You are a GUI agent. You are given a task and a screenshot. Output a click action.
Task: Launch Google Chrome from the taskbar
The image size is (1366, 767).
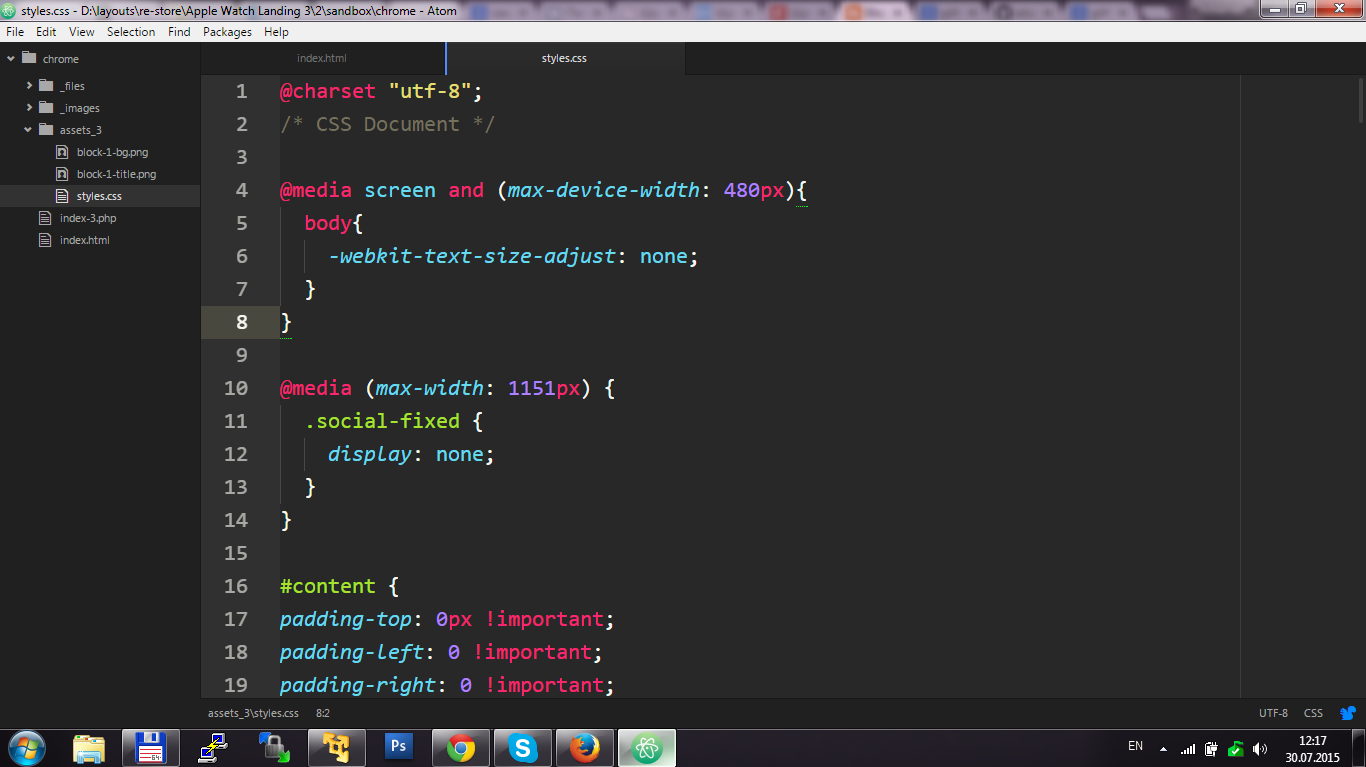[x=460, y=747]
